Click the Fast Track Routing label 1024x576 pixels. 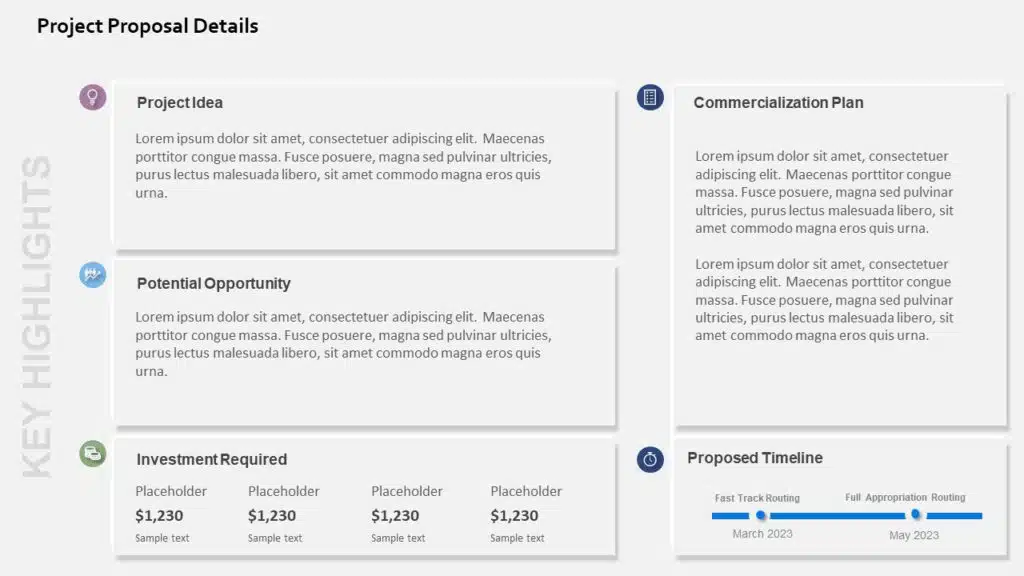[757, 498]
